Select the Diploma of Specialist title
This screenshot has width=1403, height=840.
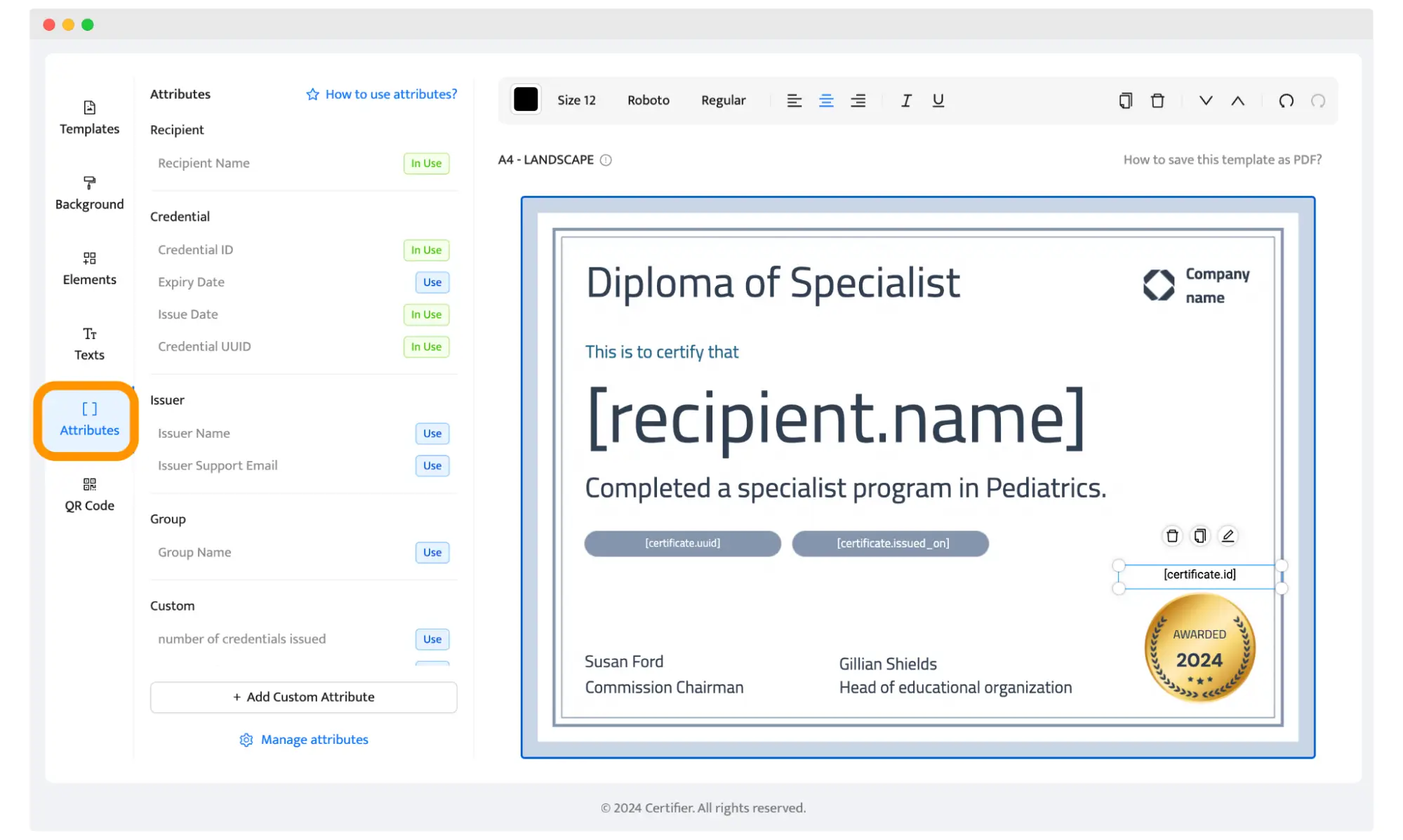click(773, 283)
